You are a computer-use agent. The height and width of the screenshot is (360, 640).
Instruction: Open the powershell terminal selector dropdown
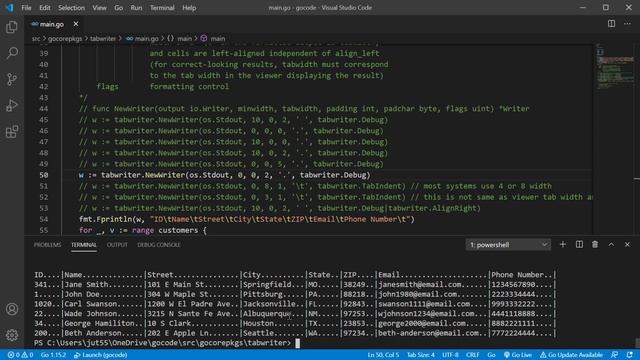[x=508, y=244]
